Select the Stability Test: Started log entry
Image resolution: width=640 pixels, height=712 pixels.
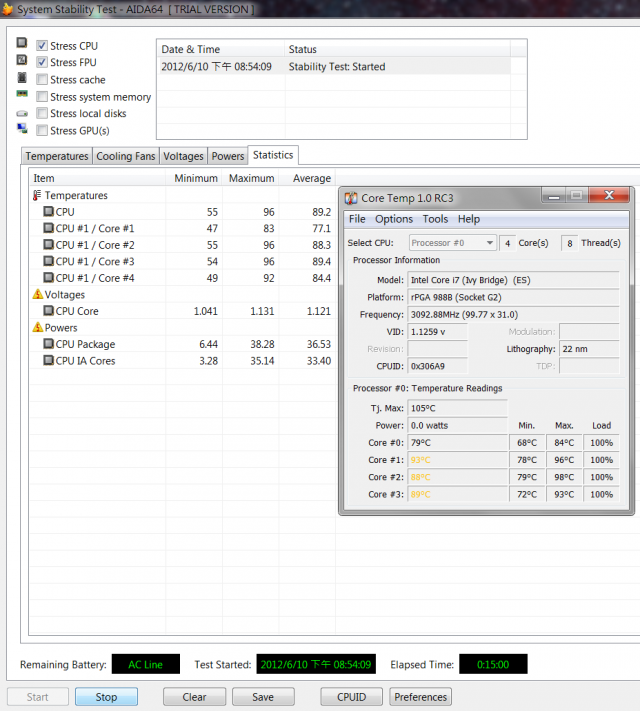[334, 66]
